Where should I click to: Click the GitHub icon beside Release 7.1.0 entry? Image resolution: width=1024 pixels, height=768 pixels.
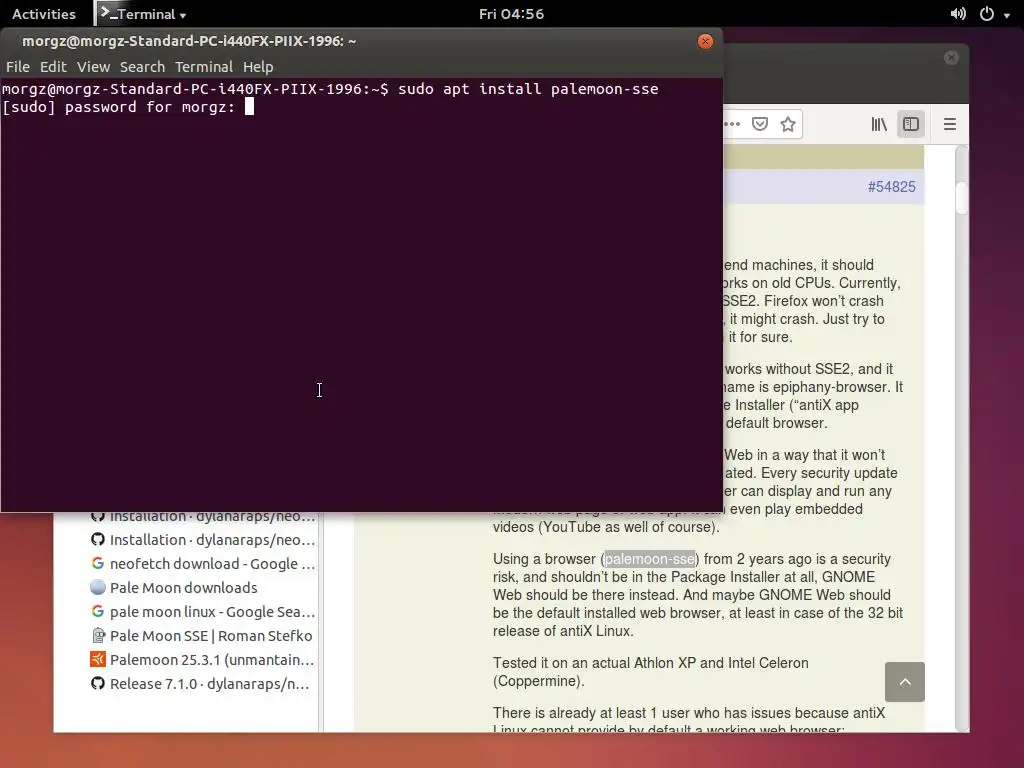pyautogui.click(x=97, y=684)
